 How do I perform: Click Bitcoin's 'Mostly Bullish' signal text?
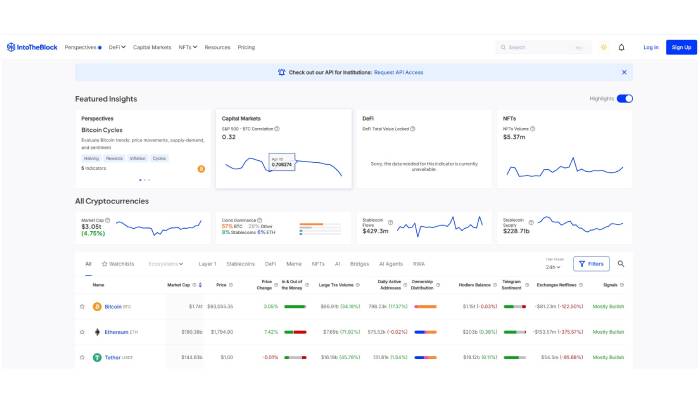click(608, 307)
